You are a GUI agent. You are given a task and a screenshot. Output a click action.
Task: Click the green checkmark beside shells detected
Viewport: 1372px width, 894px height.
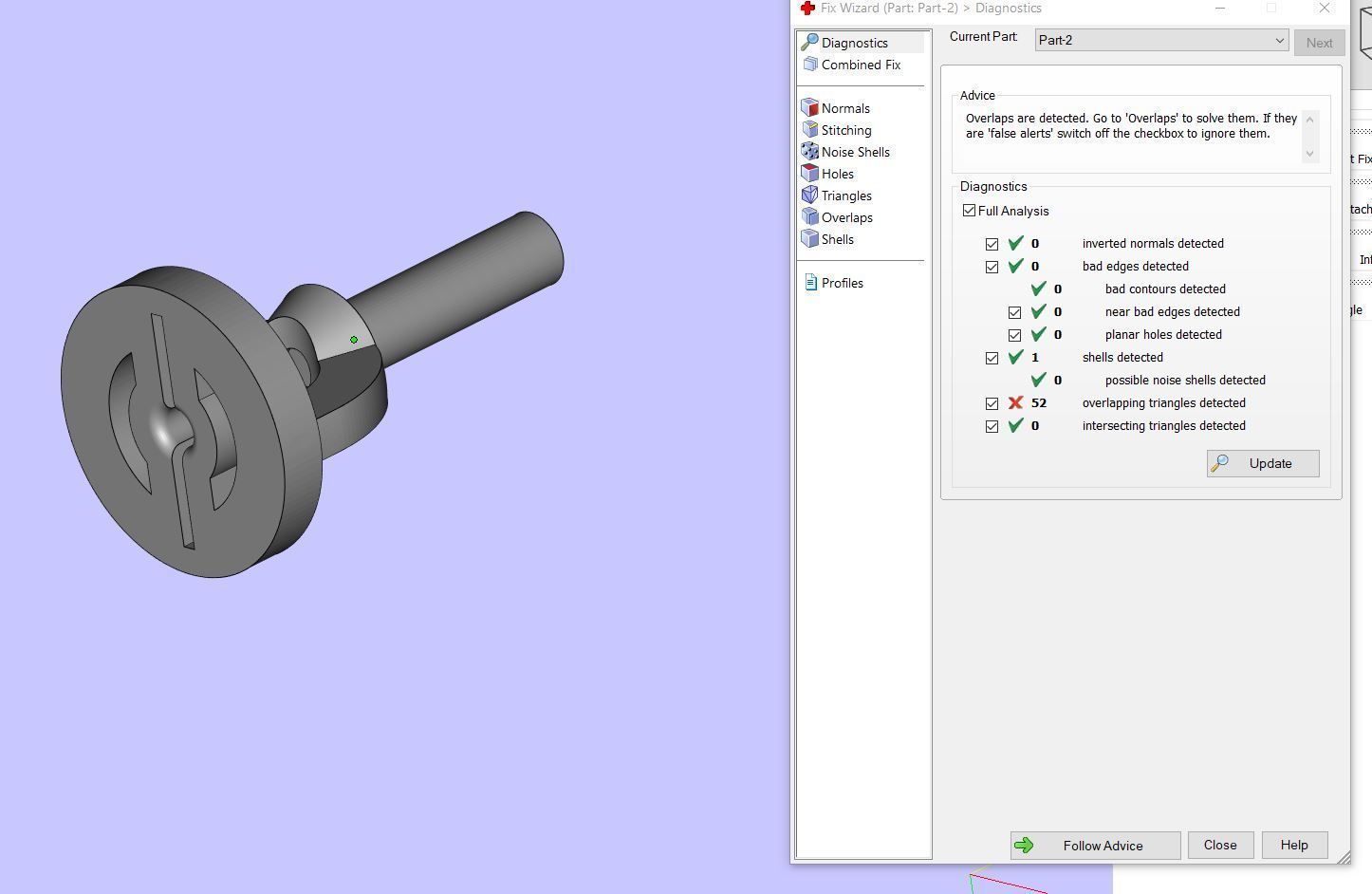point(1015,357)
